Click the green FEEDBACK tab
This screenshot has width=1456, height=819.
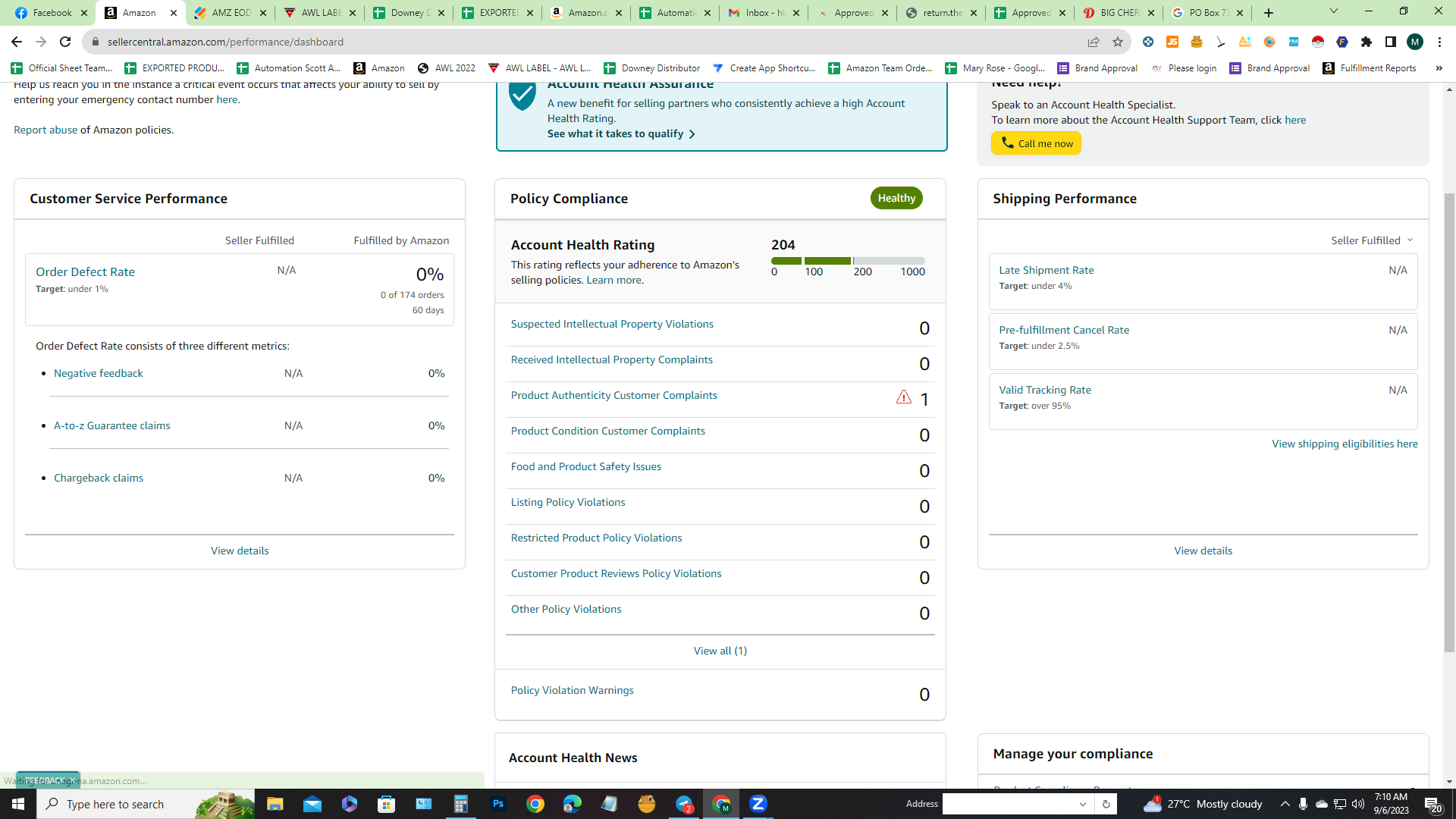pos(47,780)
